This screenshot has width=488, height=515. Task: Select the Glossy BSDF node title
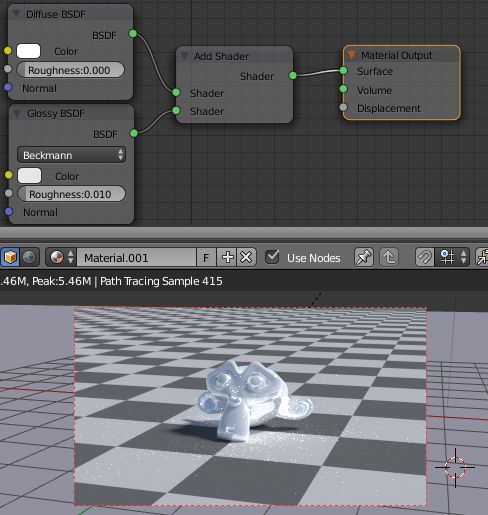click(56, 113)
